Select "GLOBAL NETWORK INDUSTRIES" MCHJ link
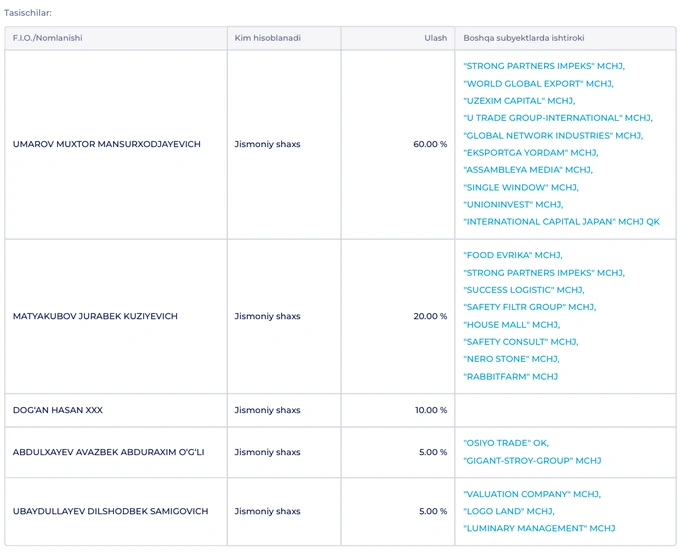This screenshot has height=553, width=680. pyautogui.click(x=552, y=135)
